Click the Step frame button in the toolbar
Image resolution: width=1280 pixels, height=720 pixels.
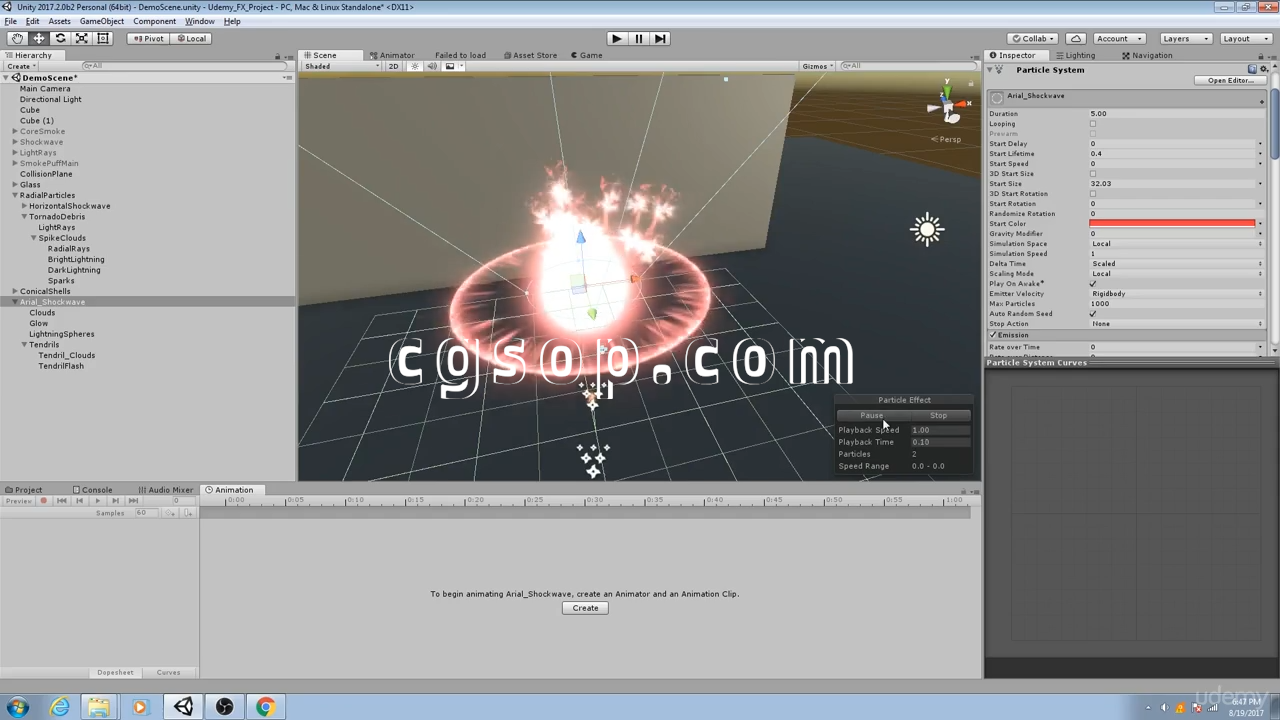click(x=660, y=38)
